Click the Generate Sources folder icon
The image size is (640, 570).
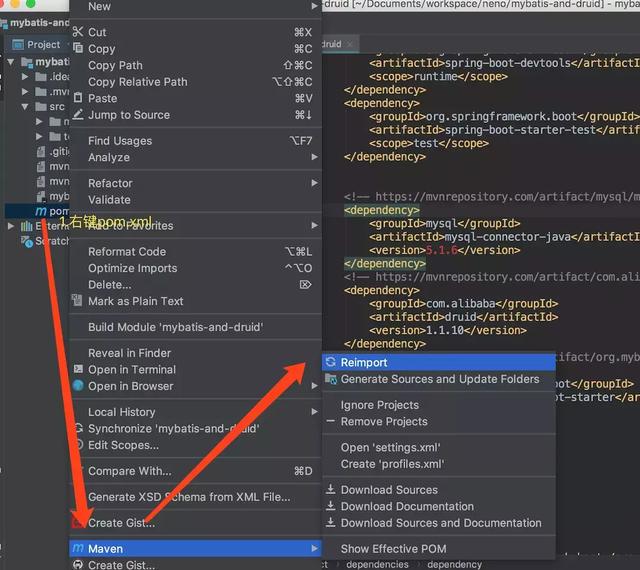click(x=331, y=379)
